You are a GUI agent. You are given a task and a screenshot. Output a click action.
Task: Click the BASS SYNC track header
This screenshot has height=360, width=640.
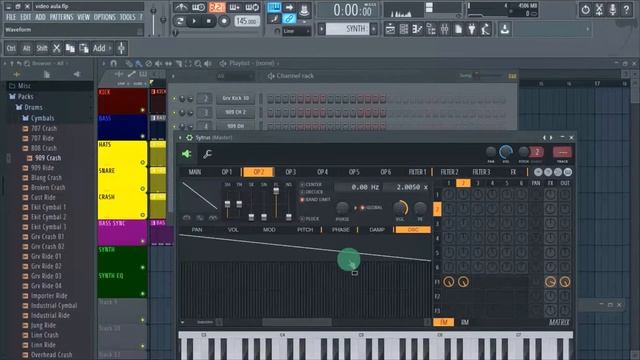click(x=122, y=233)
